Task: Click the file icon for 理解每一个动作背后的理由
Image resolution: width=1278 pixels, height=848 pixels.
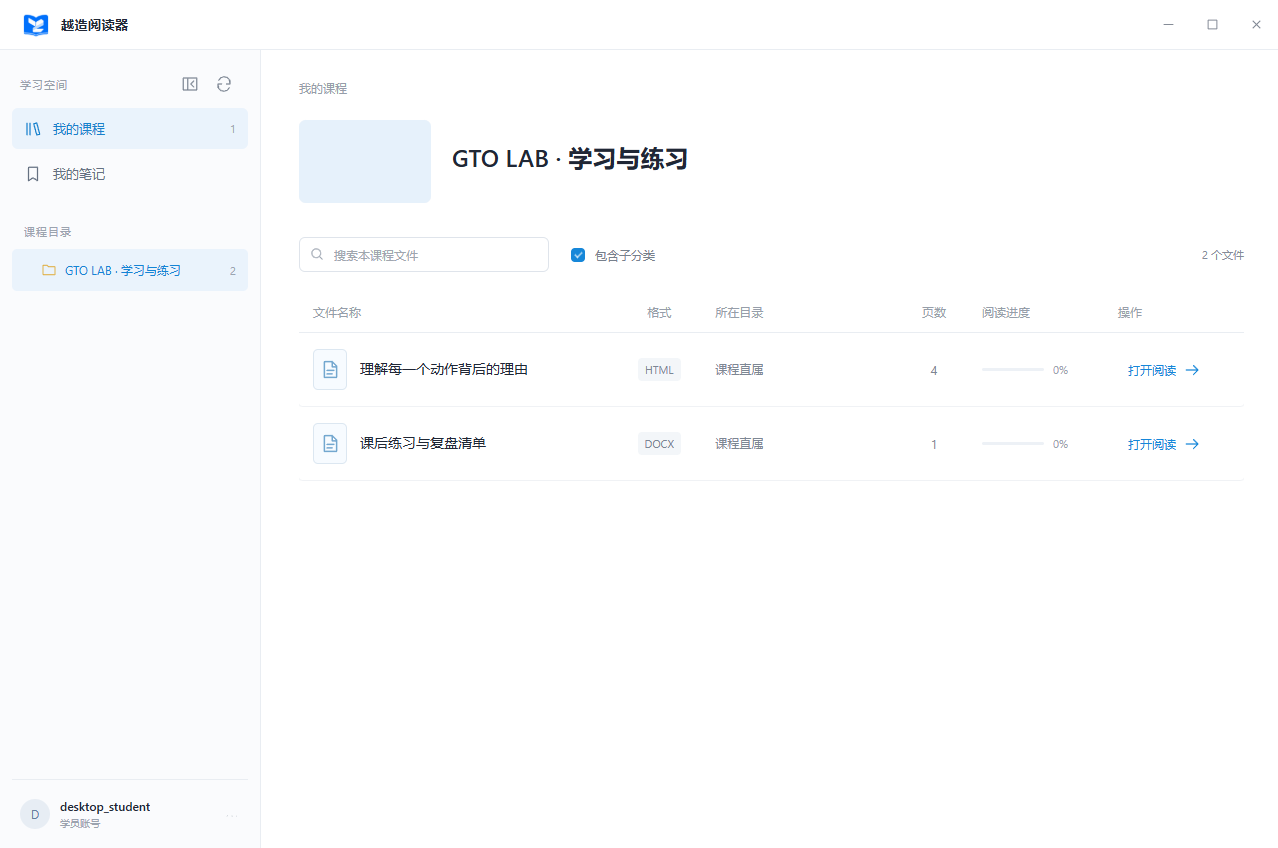Action: pyautogui.click(x=330, y=369)
